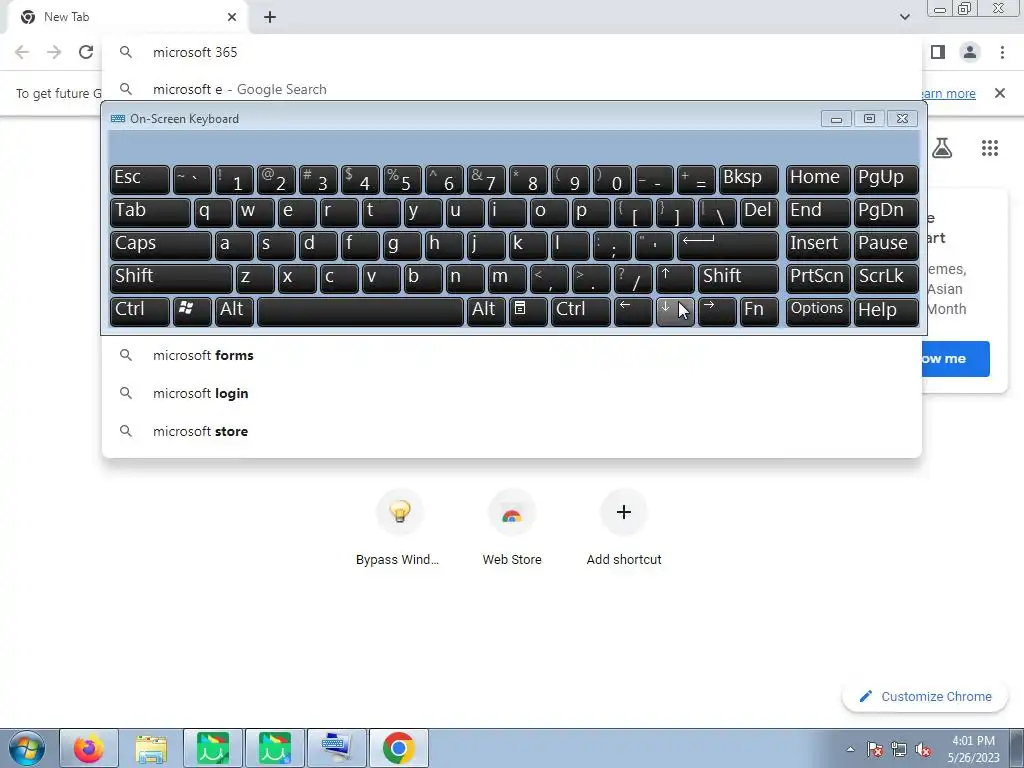The height and width of the screenshot is (768, 1024).
Task: Click the Action Center flag tray icon
Action: [x=875, y=750]
